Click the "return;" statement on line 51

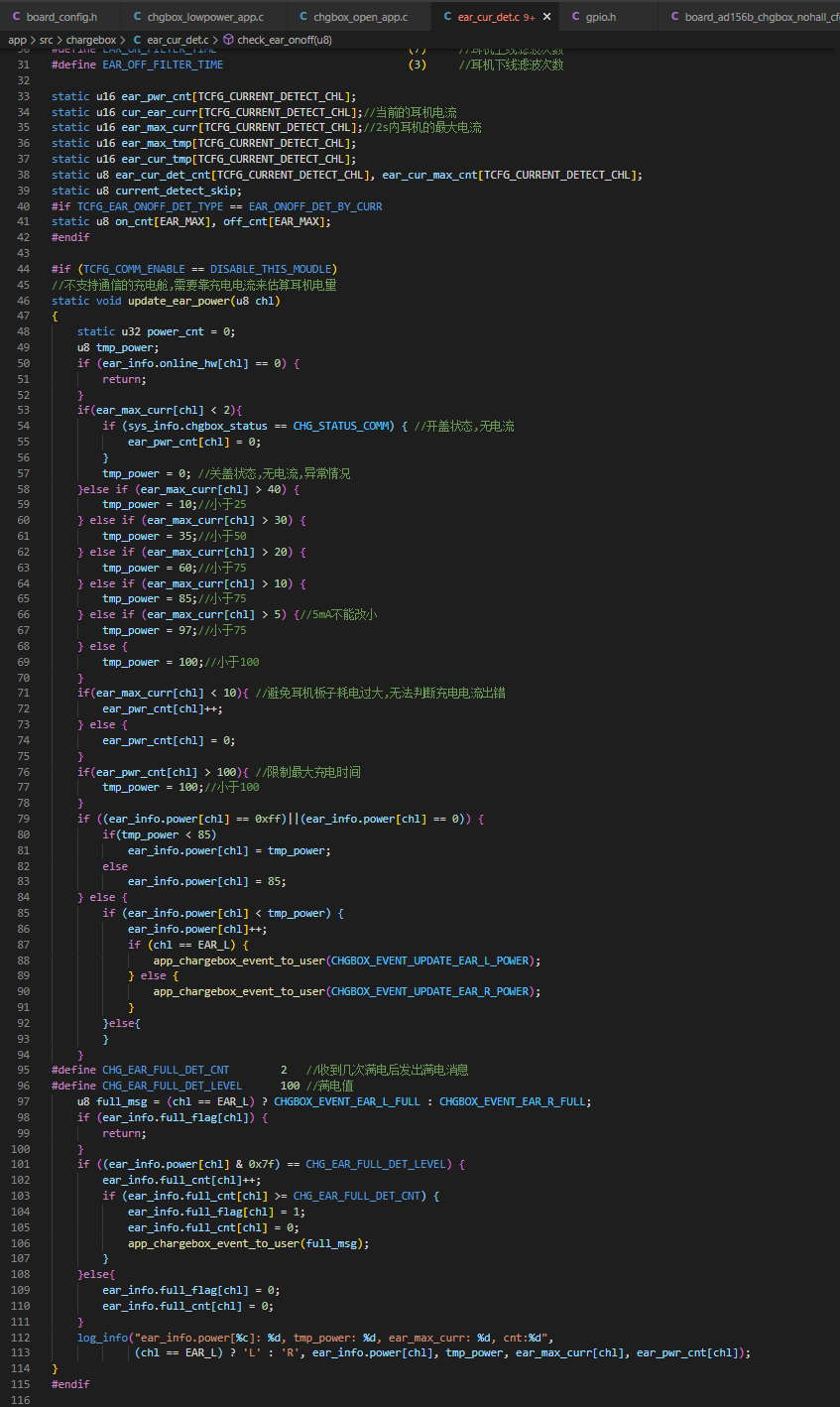124,379
